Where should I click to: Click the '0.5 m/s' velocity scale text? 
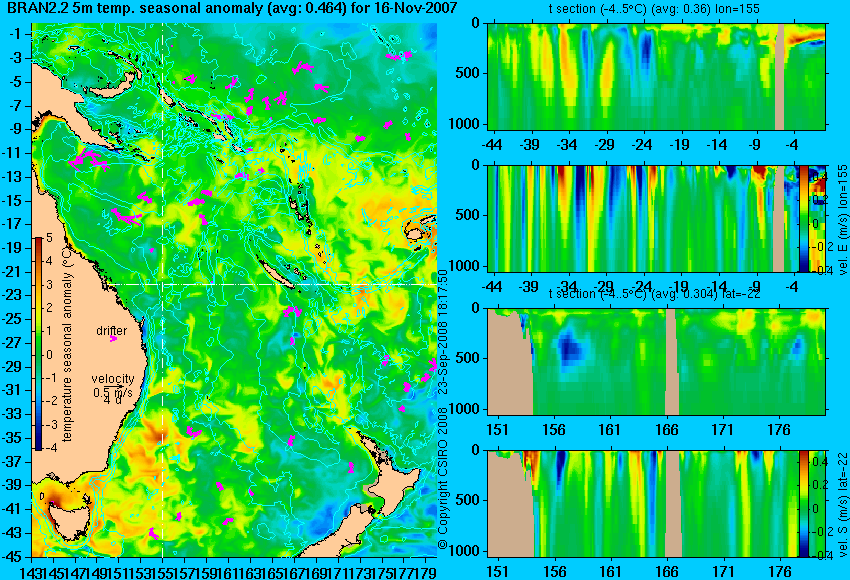click(112, 391)
